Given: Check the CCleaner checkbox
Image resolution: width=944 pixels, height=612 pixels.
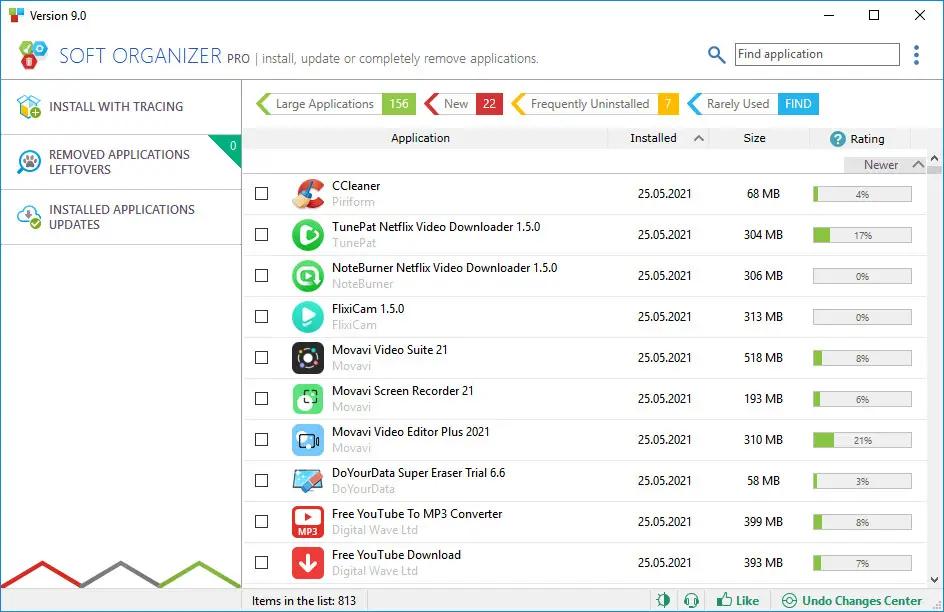Looking at the screenshot, I should 262,194.
